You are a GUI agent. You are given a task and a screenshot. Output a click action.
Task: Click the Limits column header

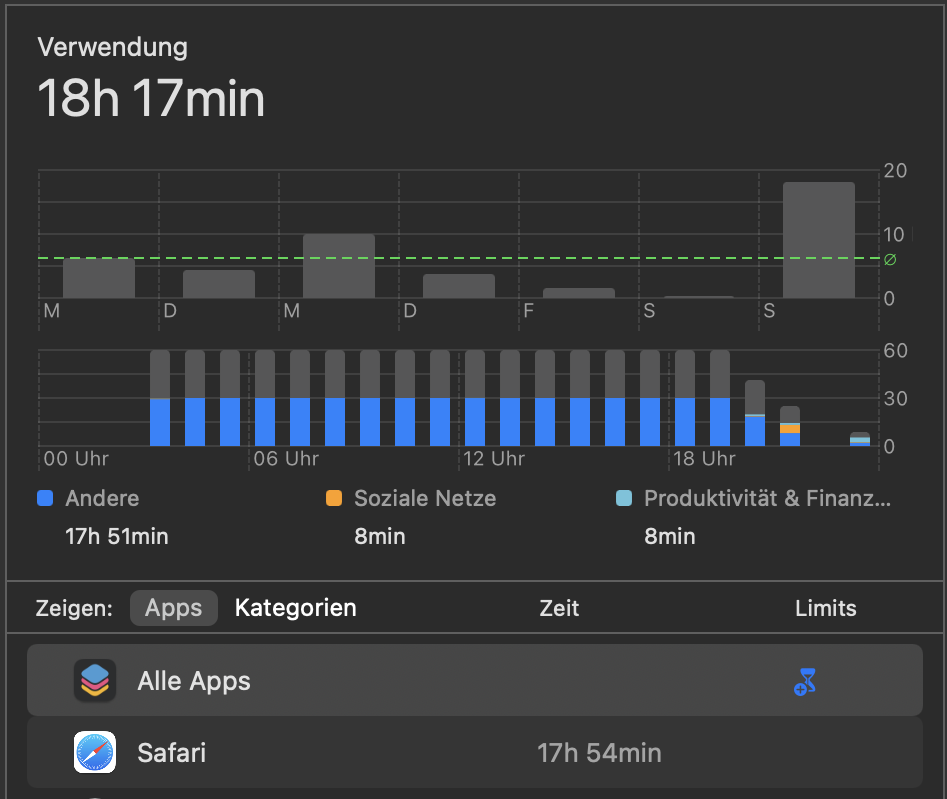point(826,608)
